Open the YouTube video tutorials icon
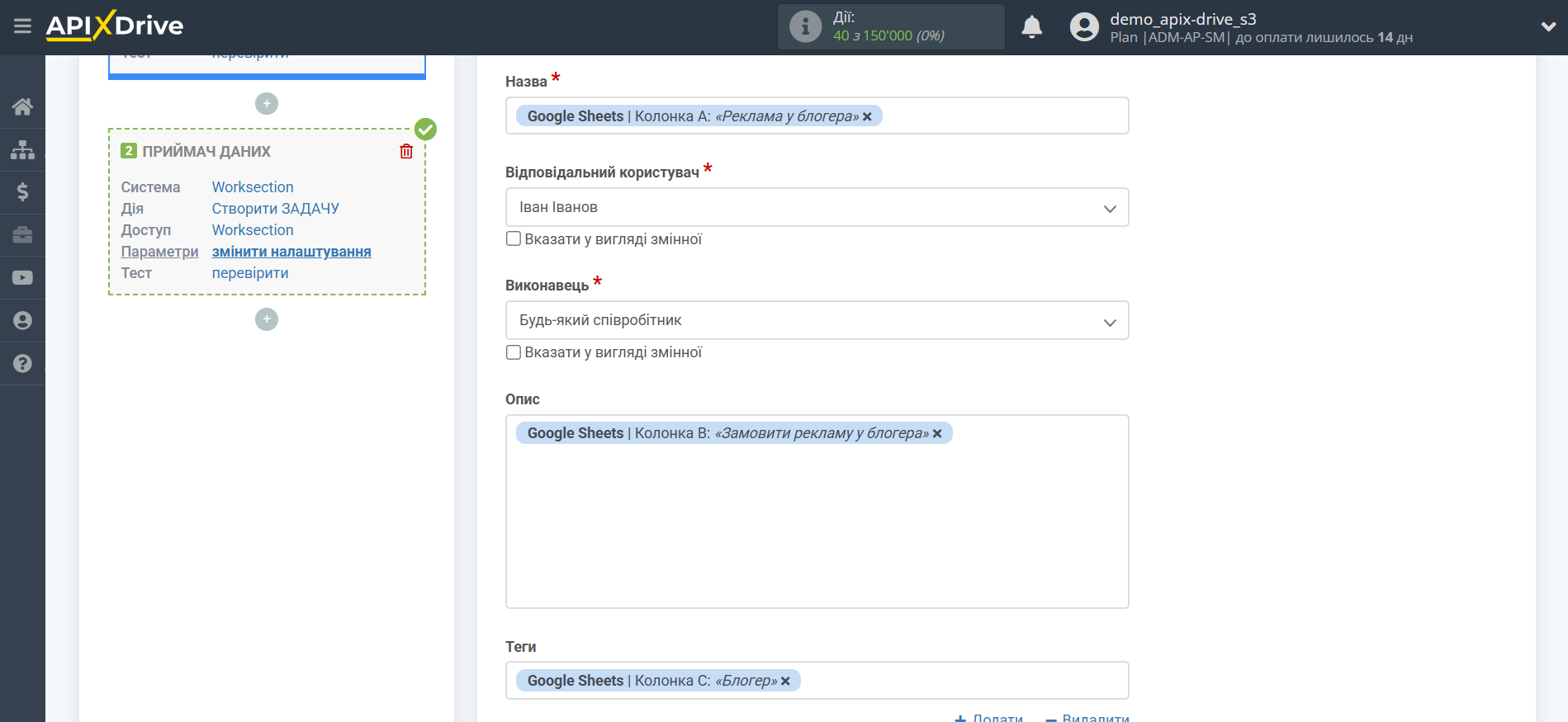1568x722 pixels. (22, 278)
